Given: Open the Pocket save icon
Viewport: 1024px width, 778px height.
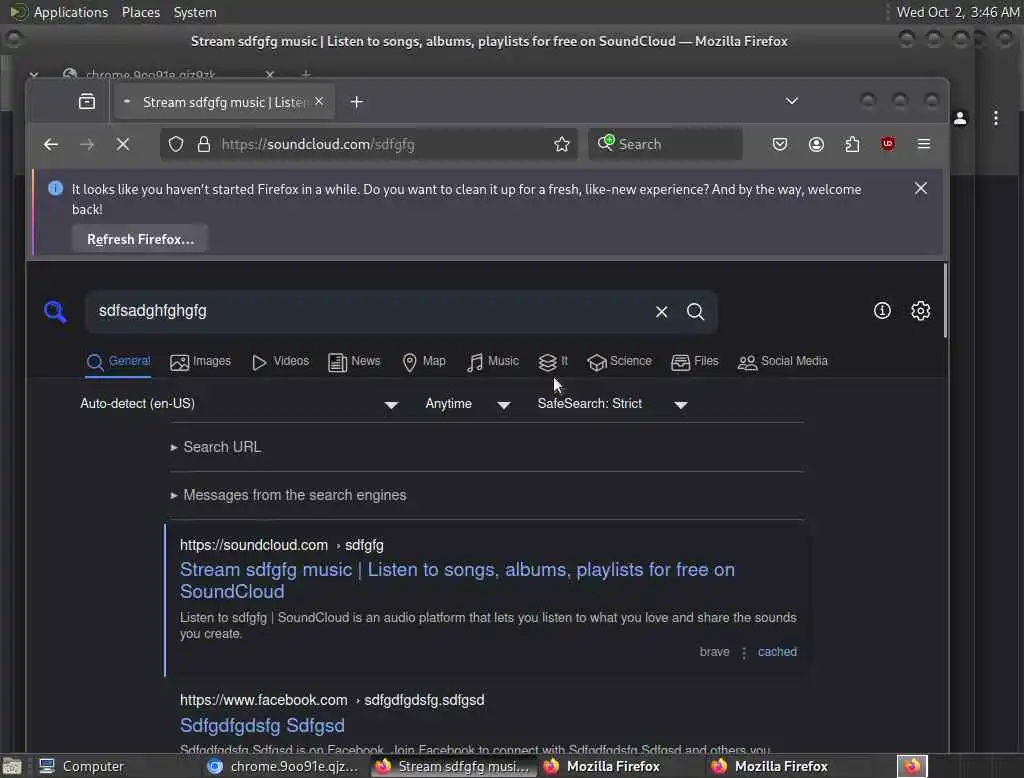Looking at the screenshot, I should [780, 144].
